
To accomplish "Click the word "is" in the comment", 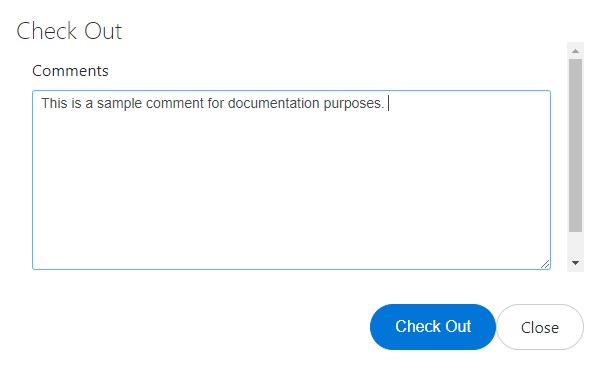I will pos(76,103).
